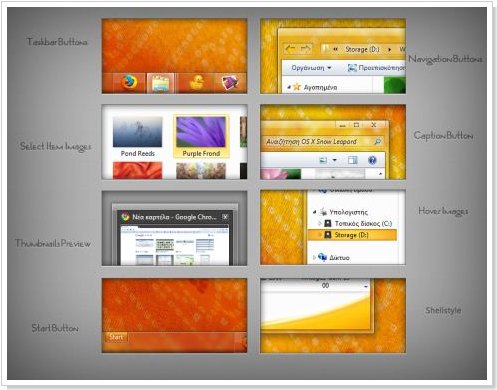Close the OS X Snow Leopard window
Viewport: 497px width, 390px height.
point(374,125)
